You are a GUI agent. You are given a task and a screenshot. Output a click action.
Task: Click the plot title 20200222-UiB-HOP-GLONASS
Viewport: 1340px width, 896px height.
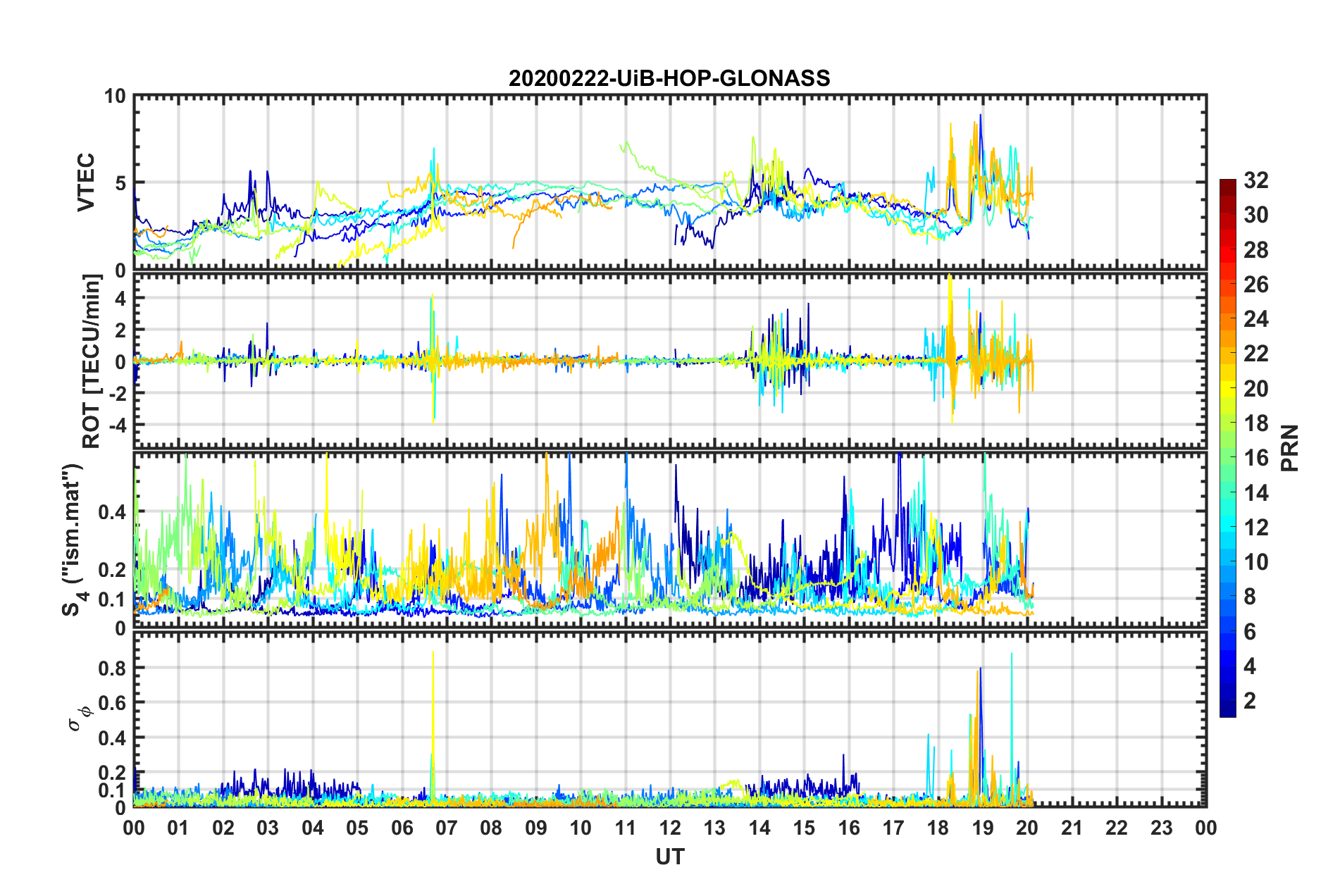click(x=669, y=78)
